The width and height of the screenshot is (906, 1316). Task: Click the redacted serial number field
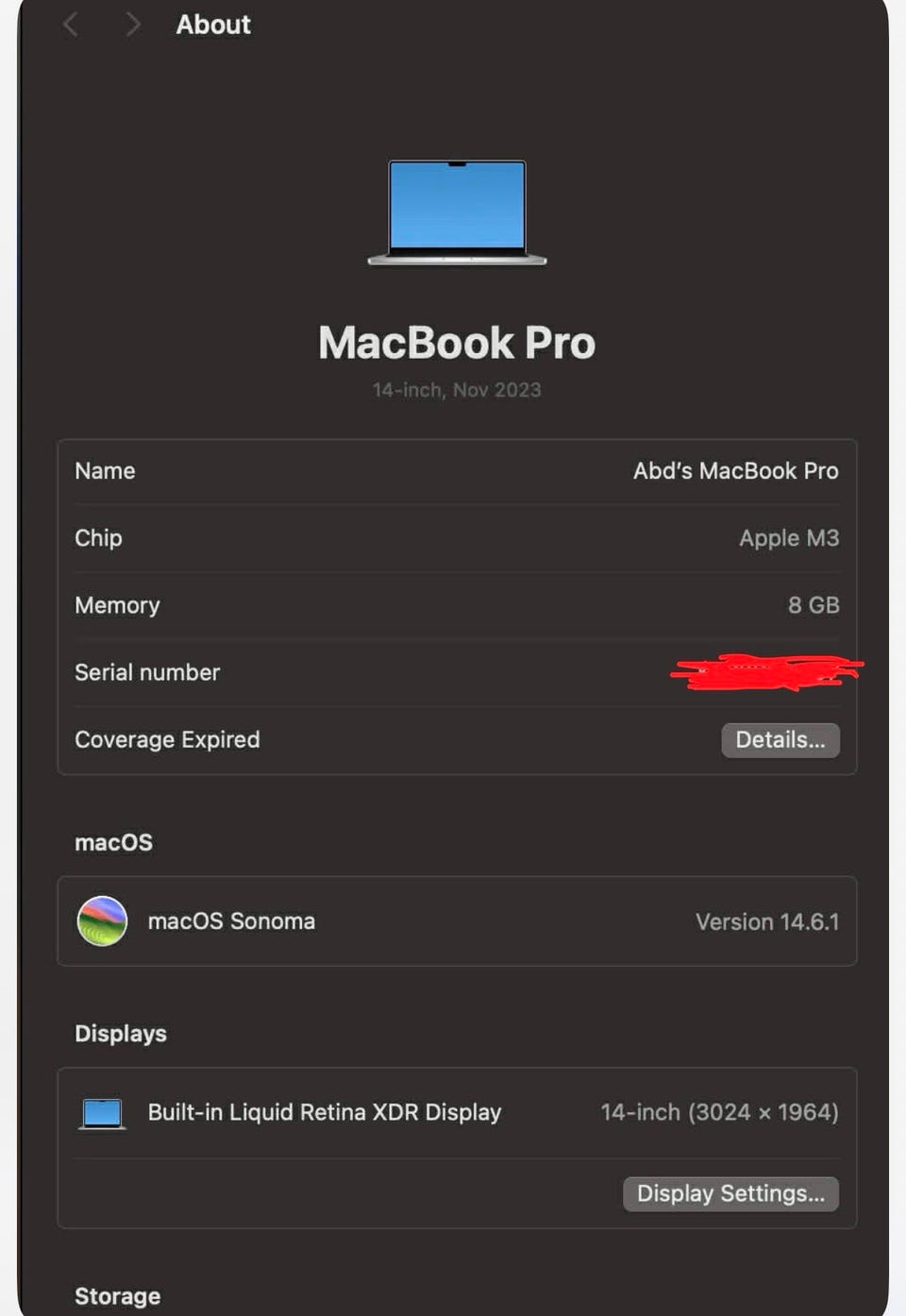point(766,672)
